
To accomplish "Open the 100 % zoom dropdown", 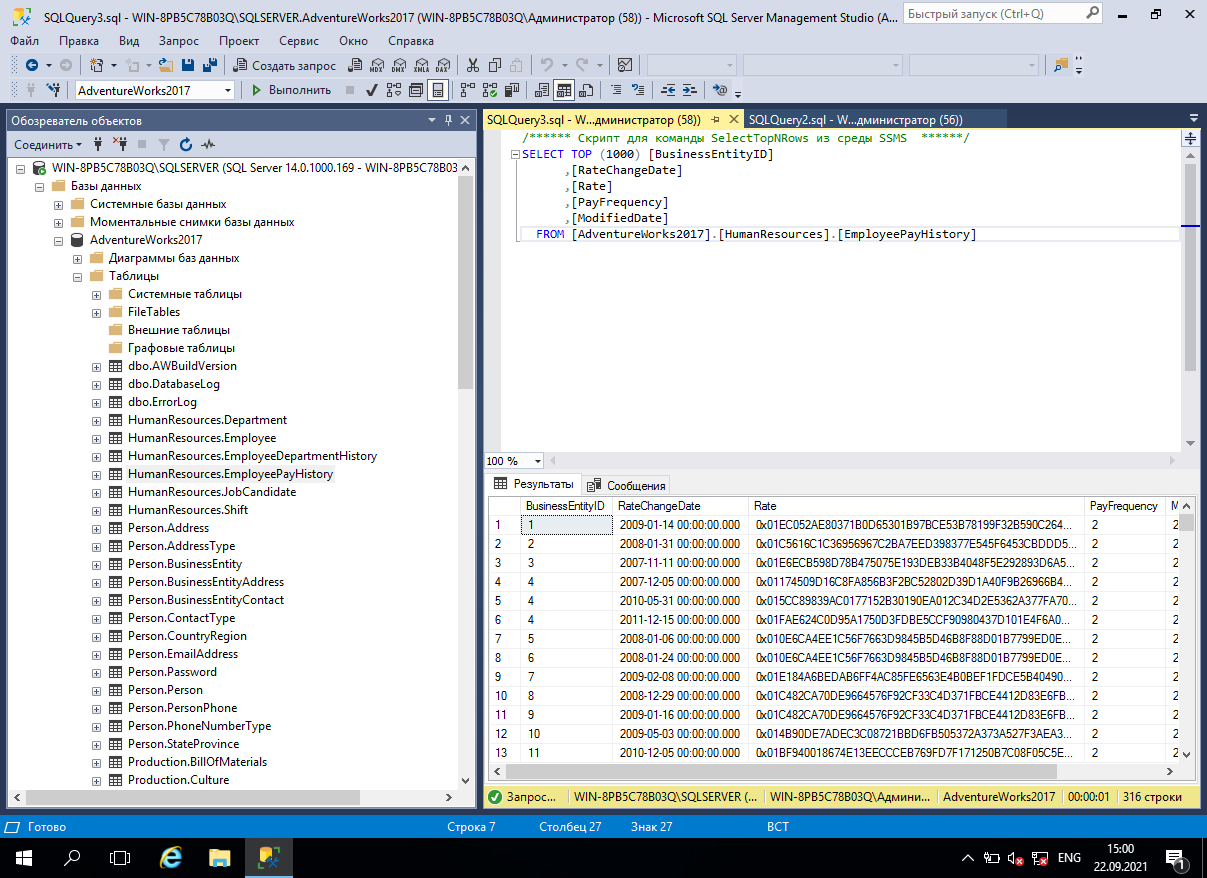I will (538, 461).
